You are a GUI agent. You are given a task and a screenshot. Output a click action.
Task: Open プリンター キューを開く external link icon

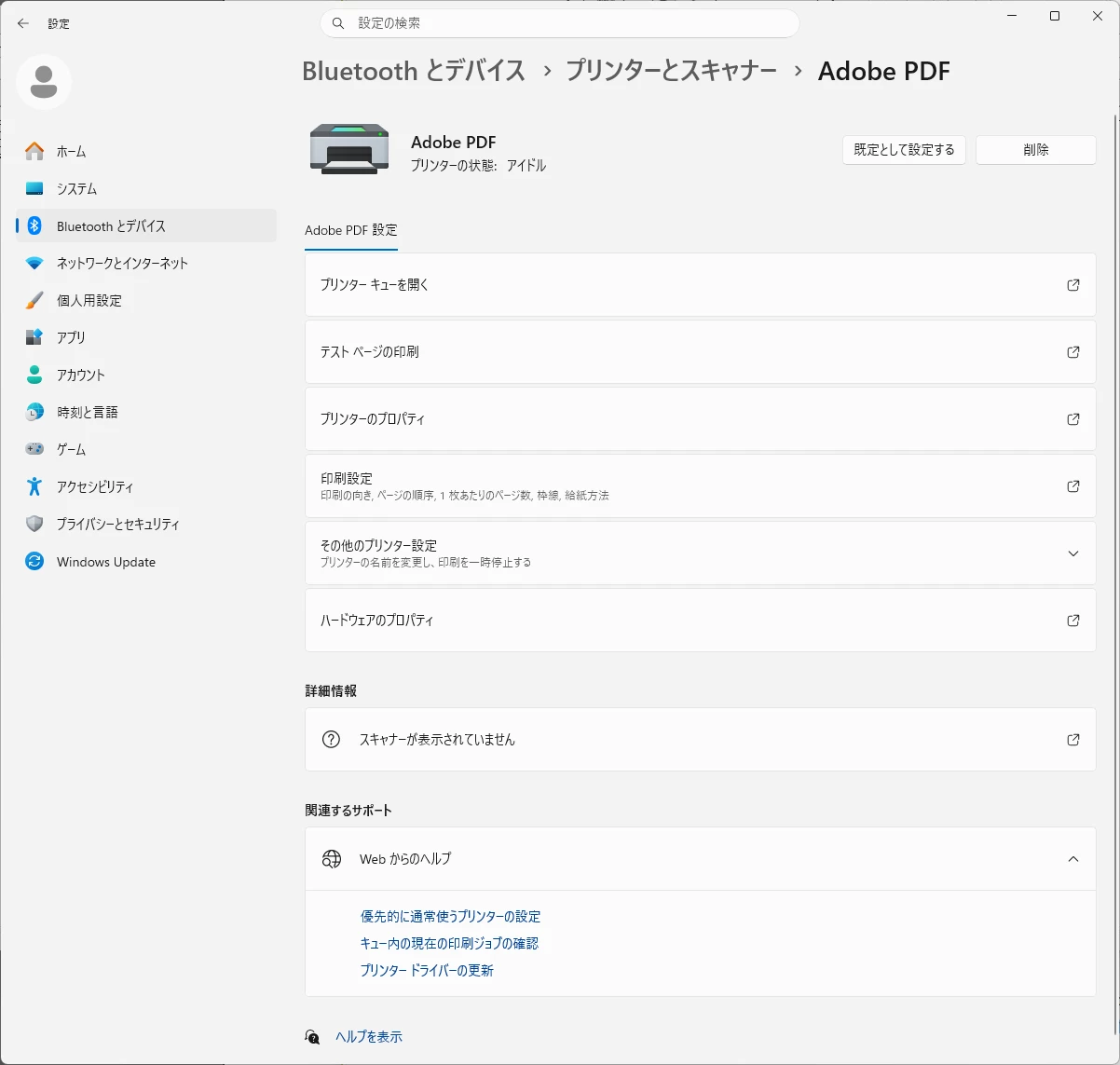point(1073,285)
